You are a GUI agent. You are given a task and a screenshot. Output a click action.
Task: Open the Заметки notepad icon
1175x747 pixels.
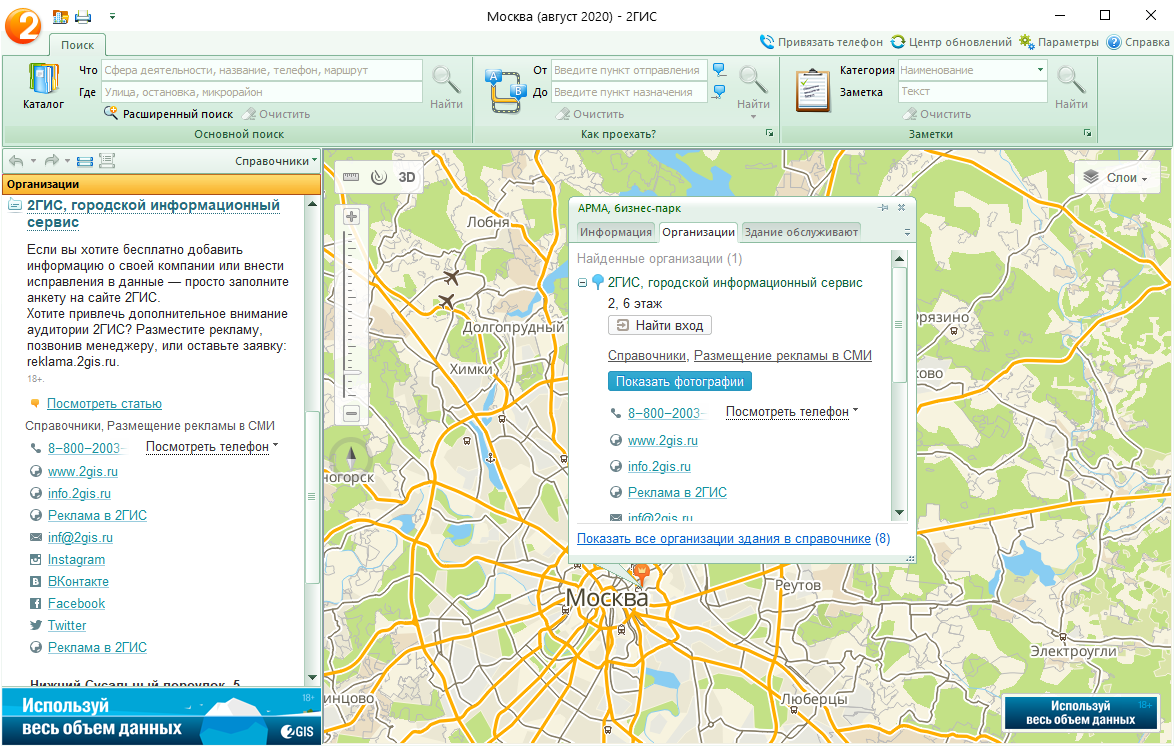click(812, 90)
